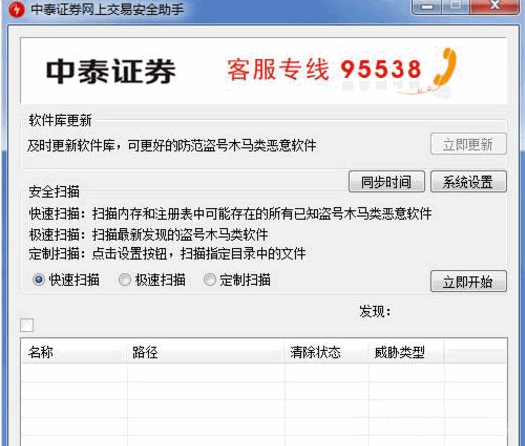Viewport: 525px width, 446px height.
Task: Click the 立即更新 button
Action: [x=468, y=144]
